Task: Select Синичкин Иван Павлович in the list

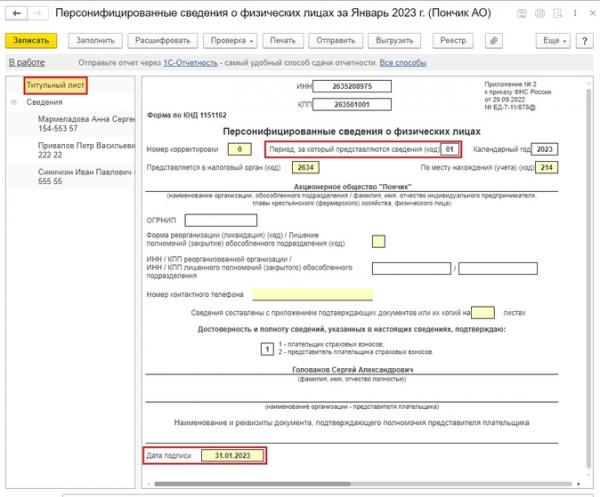Action: click(x=86, y=176)
